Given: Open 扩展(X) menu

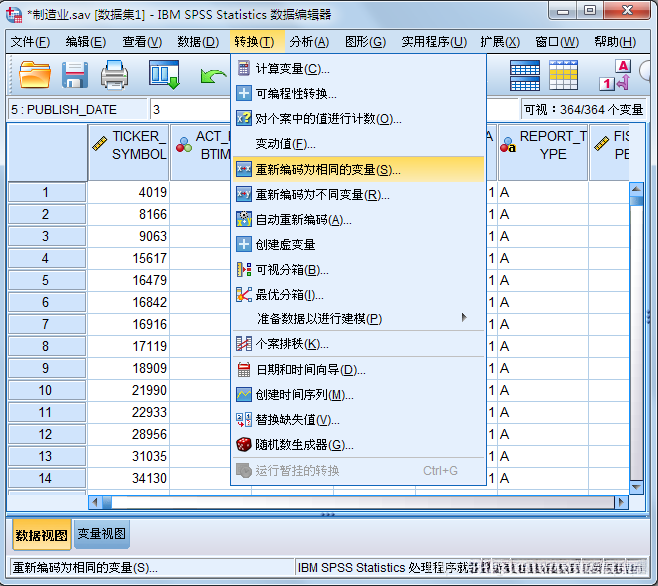Looking at the screenshot, I should (500, 42).
